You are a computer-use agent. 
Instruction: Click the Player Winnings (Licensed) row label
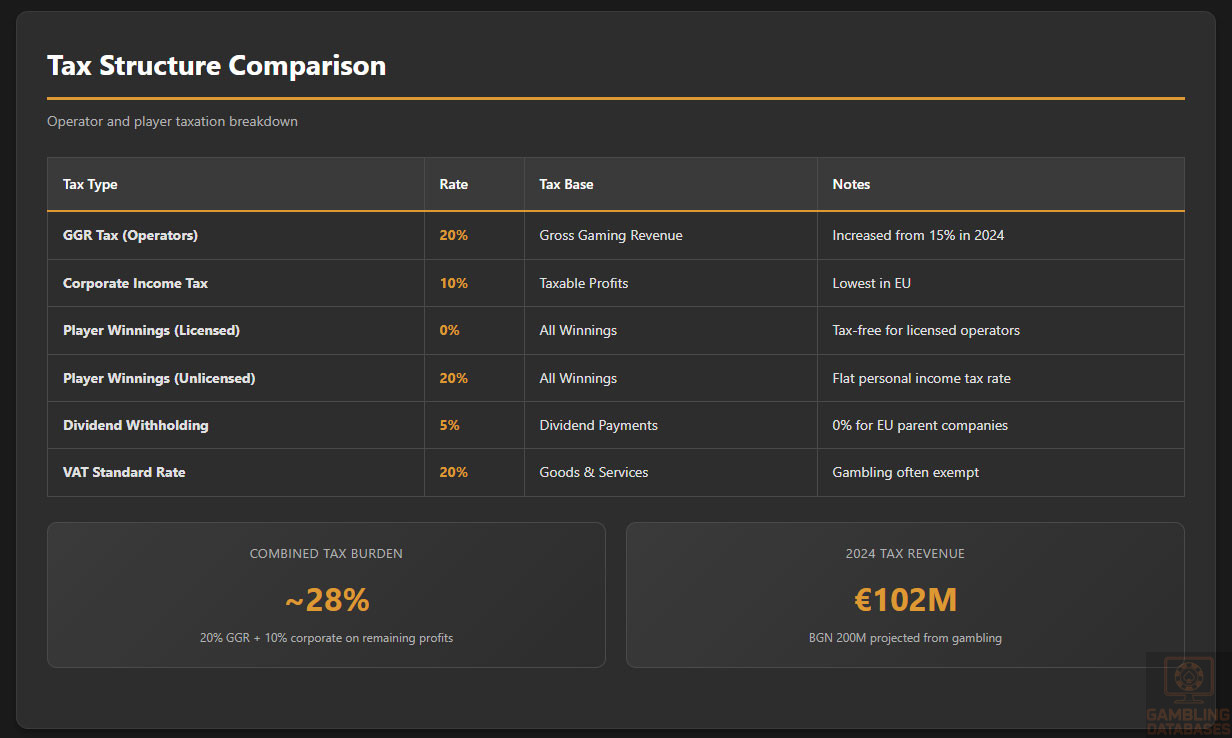click(151, 330)
